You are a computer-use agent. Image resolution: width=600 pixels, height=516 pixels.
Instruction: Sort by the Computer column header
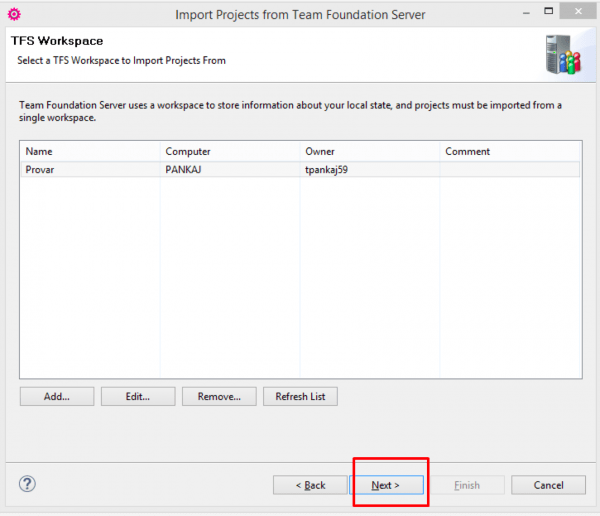pyautogui.click(x=230, y=151)
